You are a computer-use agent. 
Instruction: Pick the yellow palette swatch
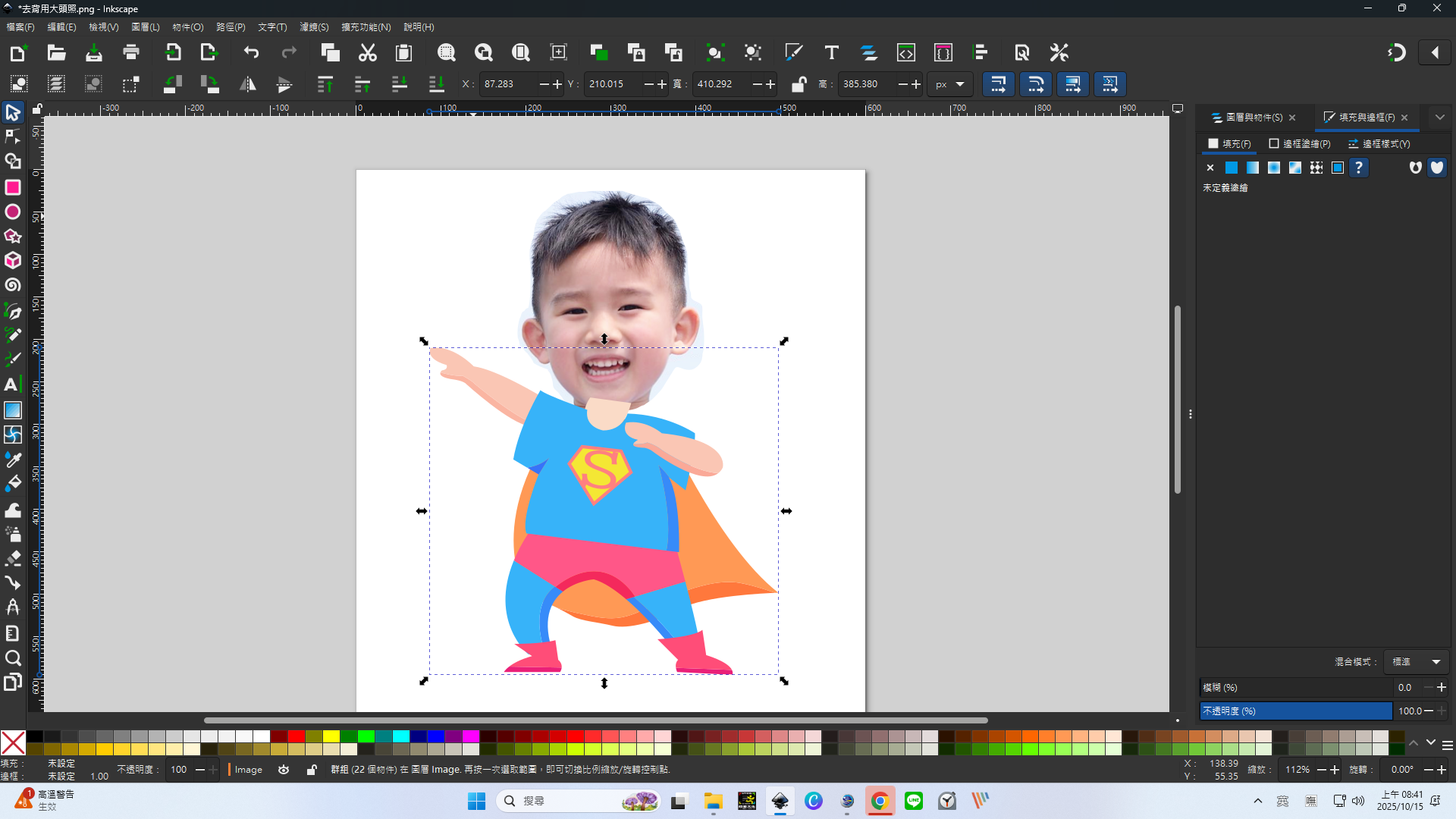coord(331,736)
